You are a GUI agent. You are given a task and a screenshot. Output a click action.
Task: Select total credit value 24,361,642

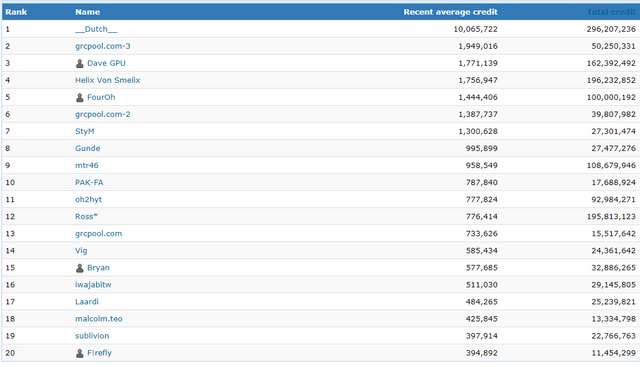click(613, 251)
